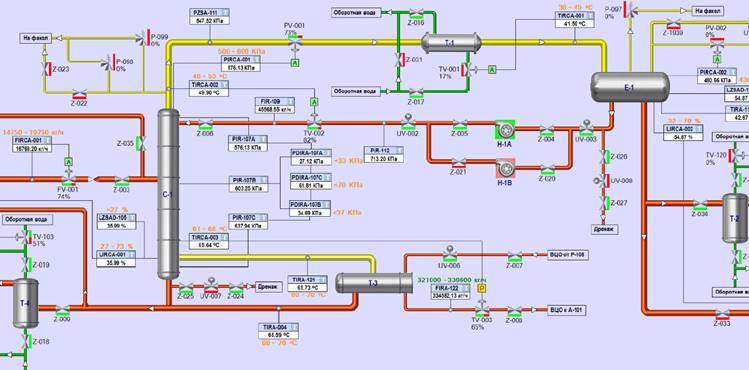Click the ВЦО к А-101 destination label
749x370 pixels.
(566, 310)
